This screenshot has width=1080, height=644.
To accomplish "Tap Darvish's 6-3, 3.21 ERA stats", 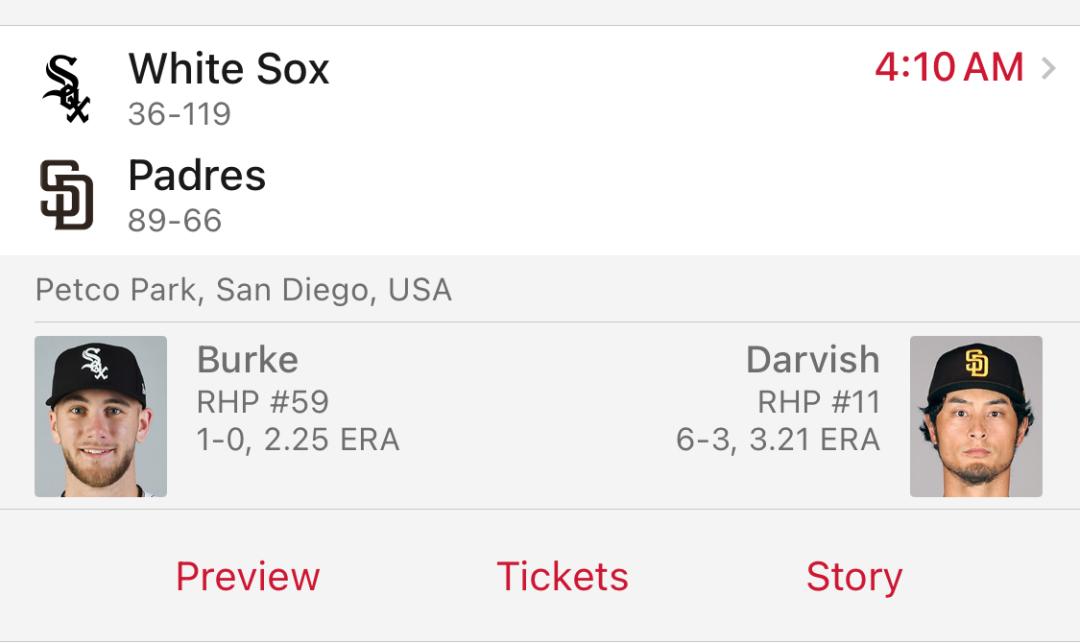I will pyautogui.click(x=778, y=440).
